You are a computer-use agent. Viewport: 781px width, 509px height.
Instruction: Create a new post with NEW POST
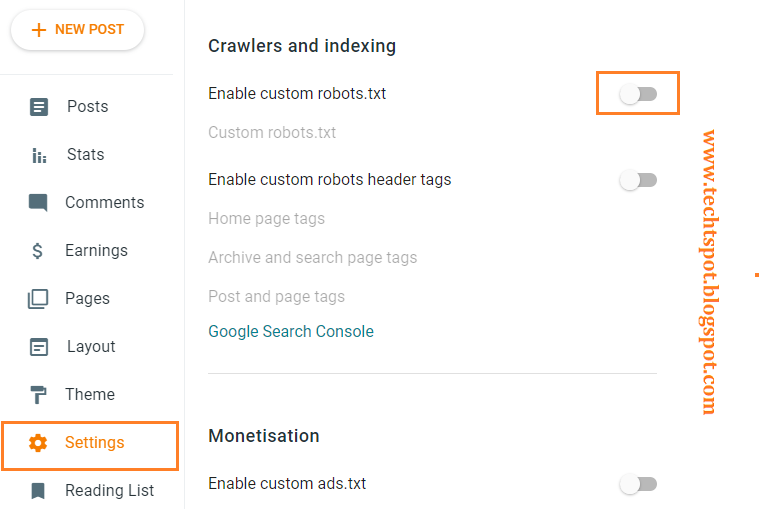[x=77, y=30]
